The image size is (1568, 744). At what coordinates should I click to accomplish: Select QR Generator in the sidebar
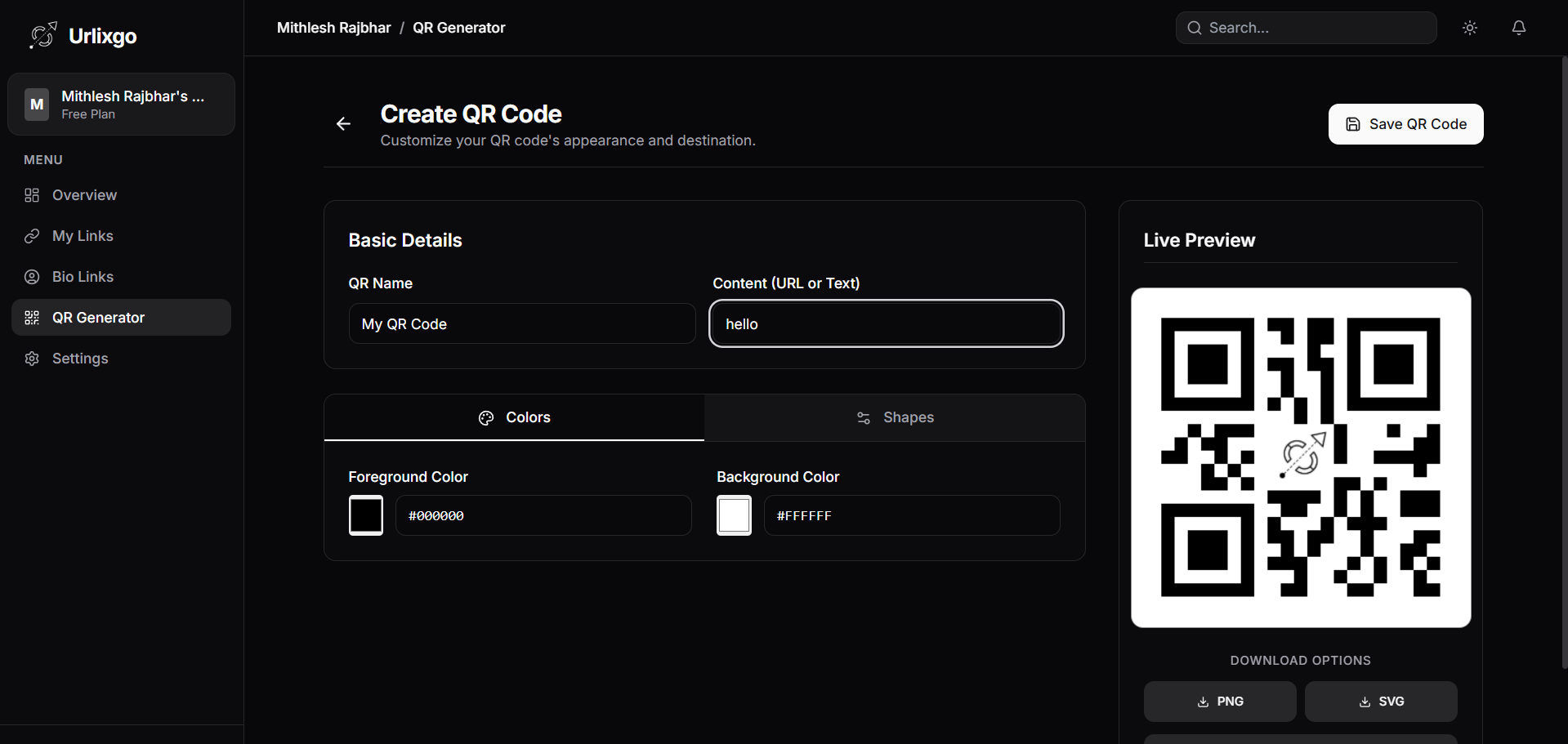point(121,318)
